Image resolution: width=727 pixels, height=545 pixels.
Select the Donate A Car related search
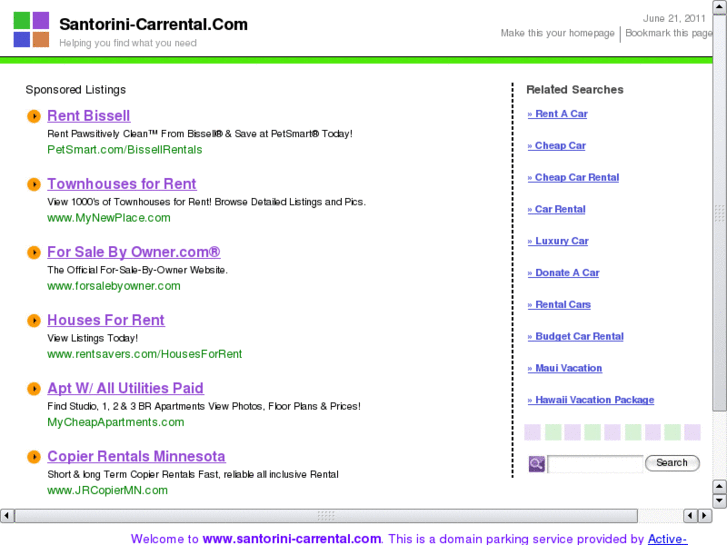click(x=563, y=273)
